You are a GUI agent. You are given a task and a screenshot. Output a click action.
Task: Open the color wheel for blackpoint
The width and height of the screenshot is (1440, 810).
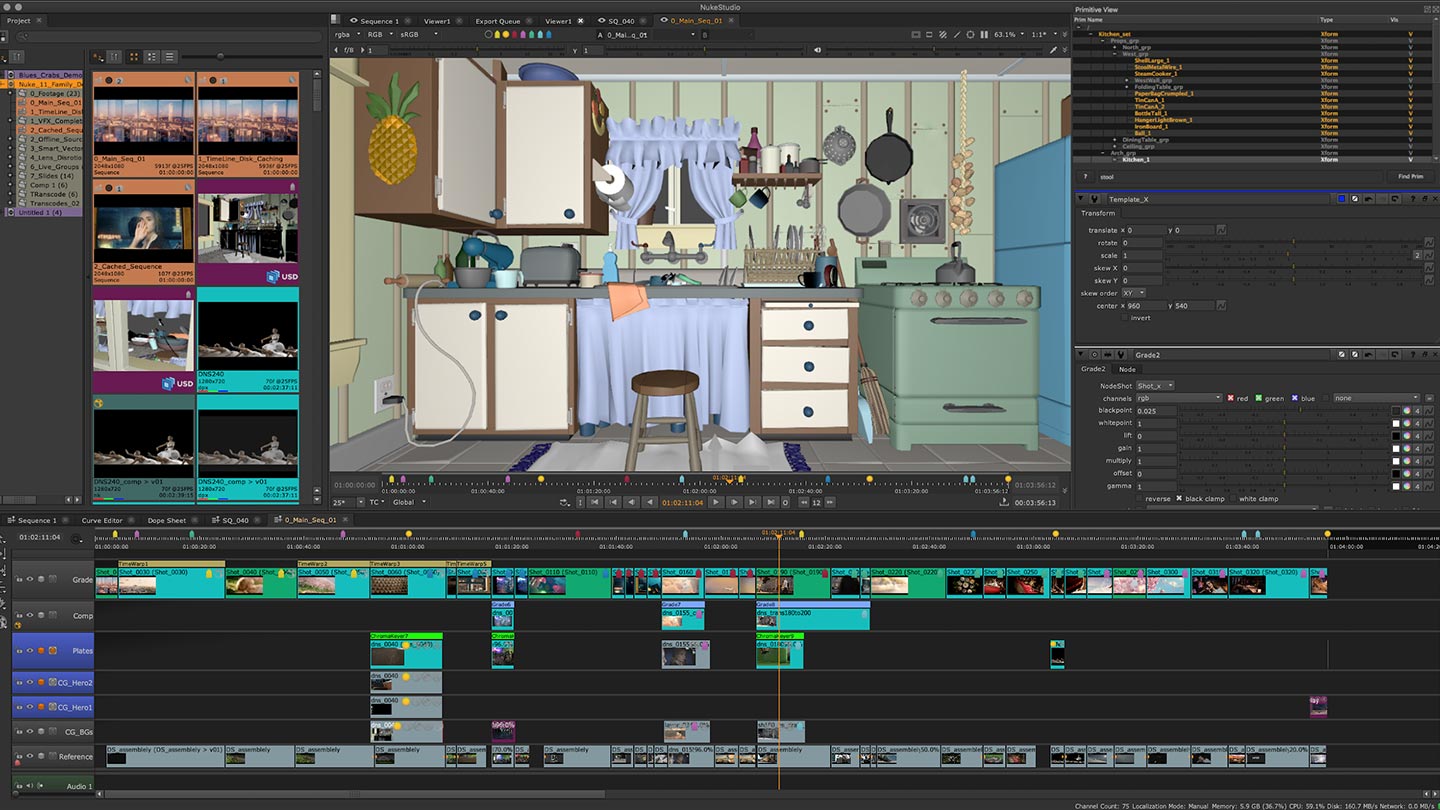[x=1407, y=410]
